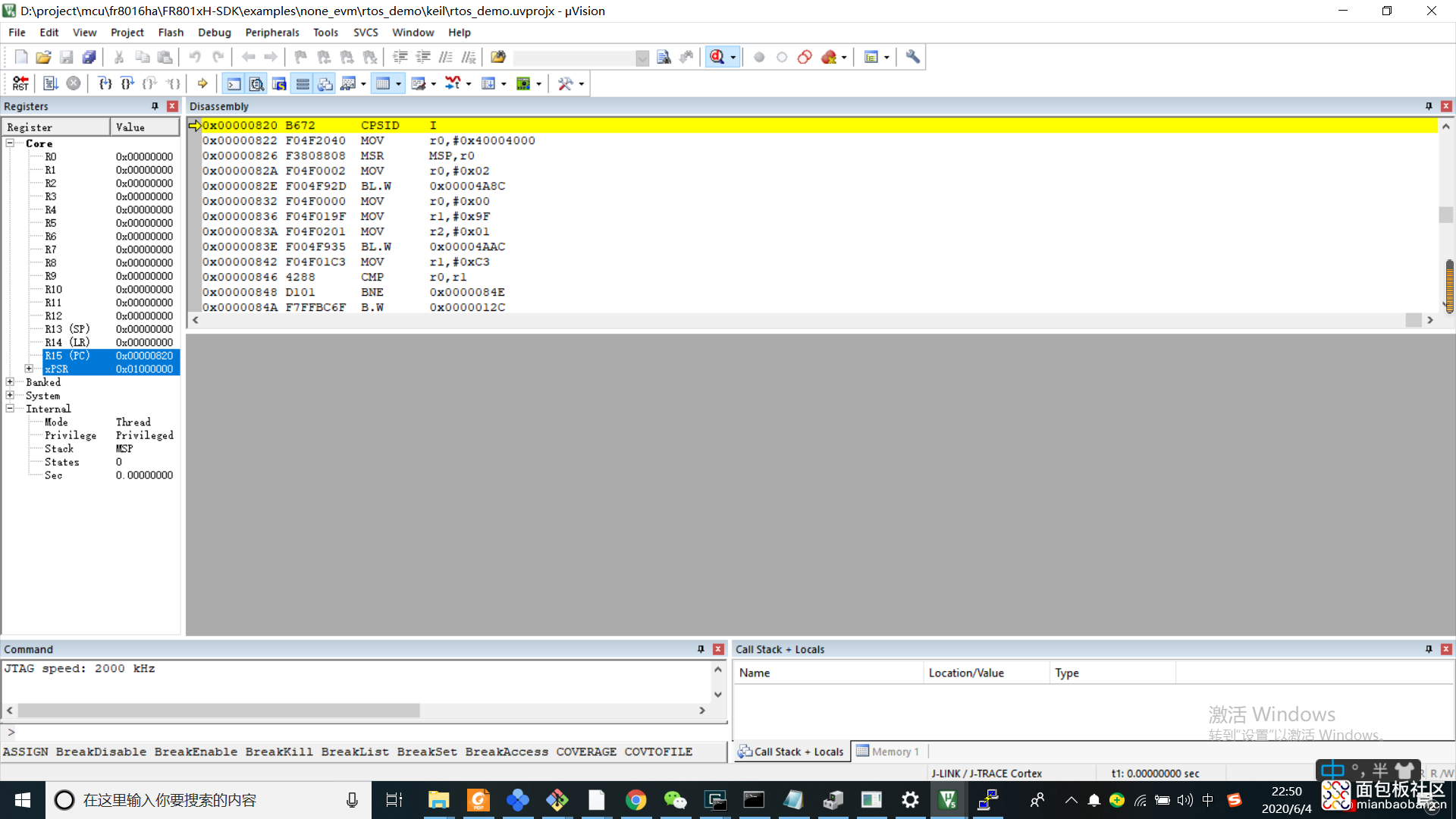Open the Memory Windows dropdown arrow
The image size is (1456, 819).
[398, 84]
